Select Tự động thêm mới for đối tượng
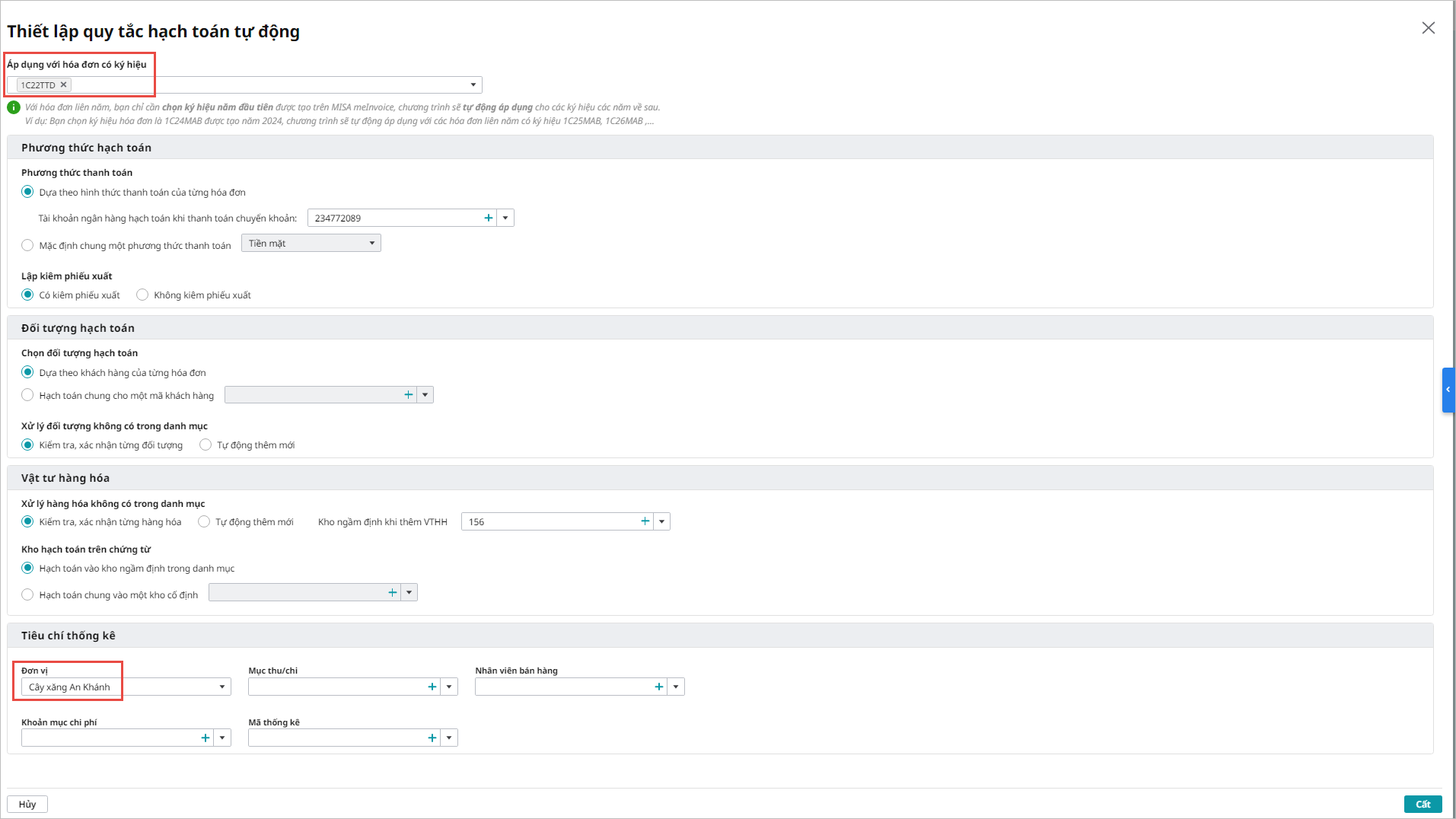This screenshot has height=819, width=1456. point(205,445)
